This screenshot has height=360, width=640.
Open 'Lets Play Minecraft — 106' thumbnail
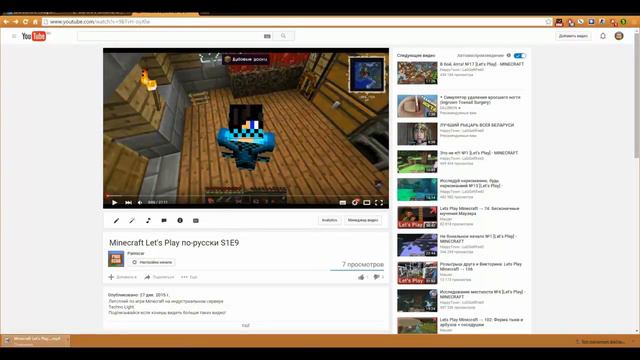(x=417, y=273)
